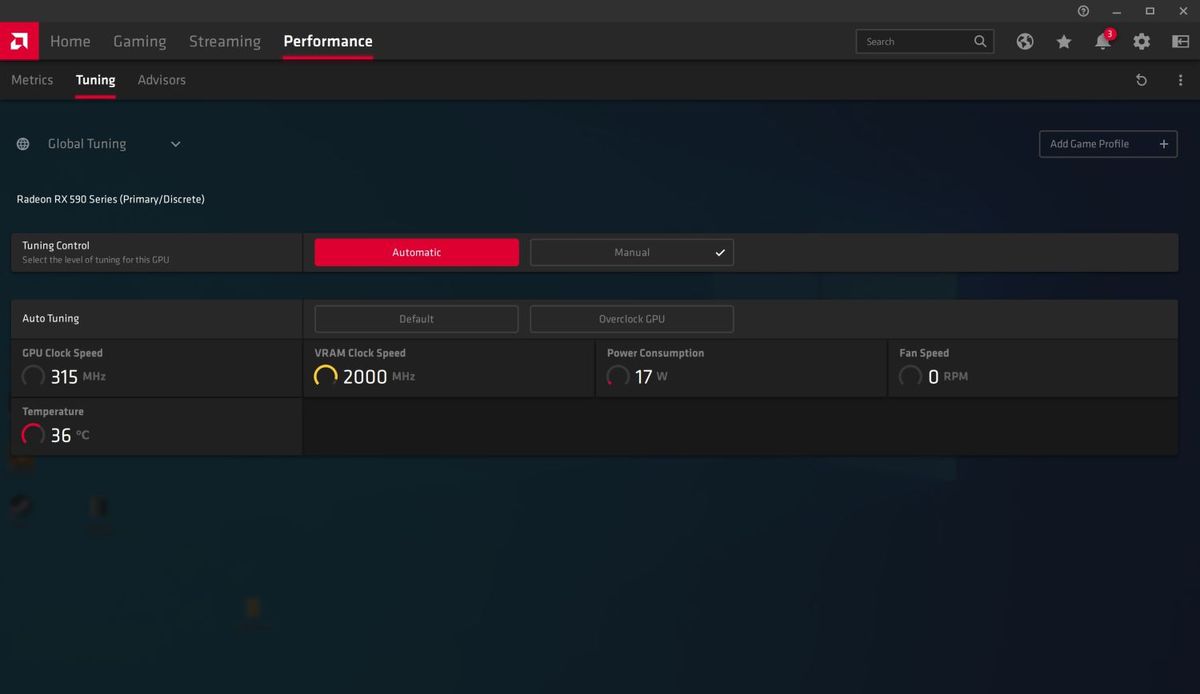Select Manual tuning control

[631, 252]
